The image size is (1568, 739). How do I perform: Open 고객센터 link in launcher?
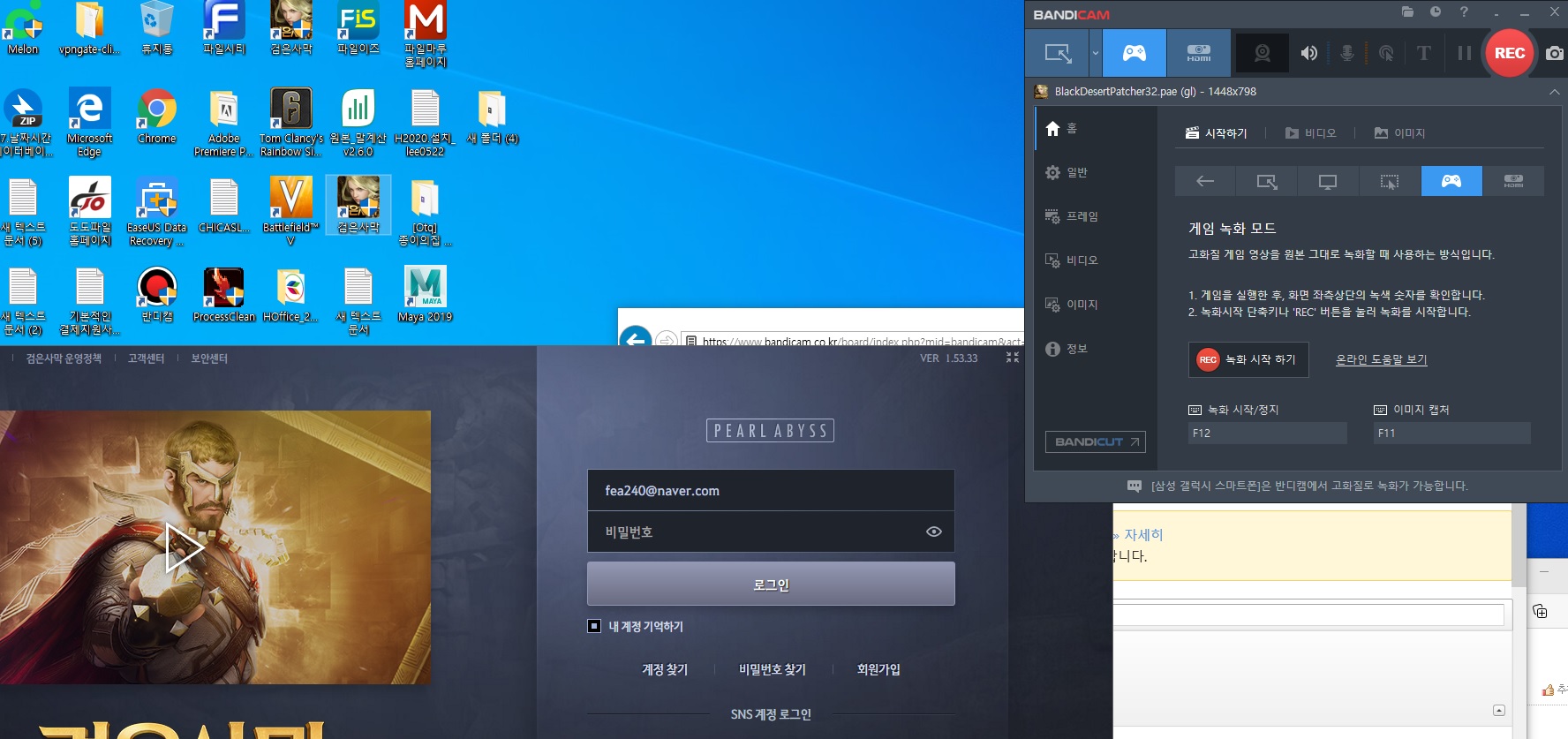146,358
